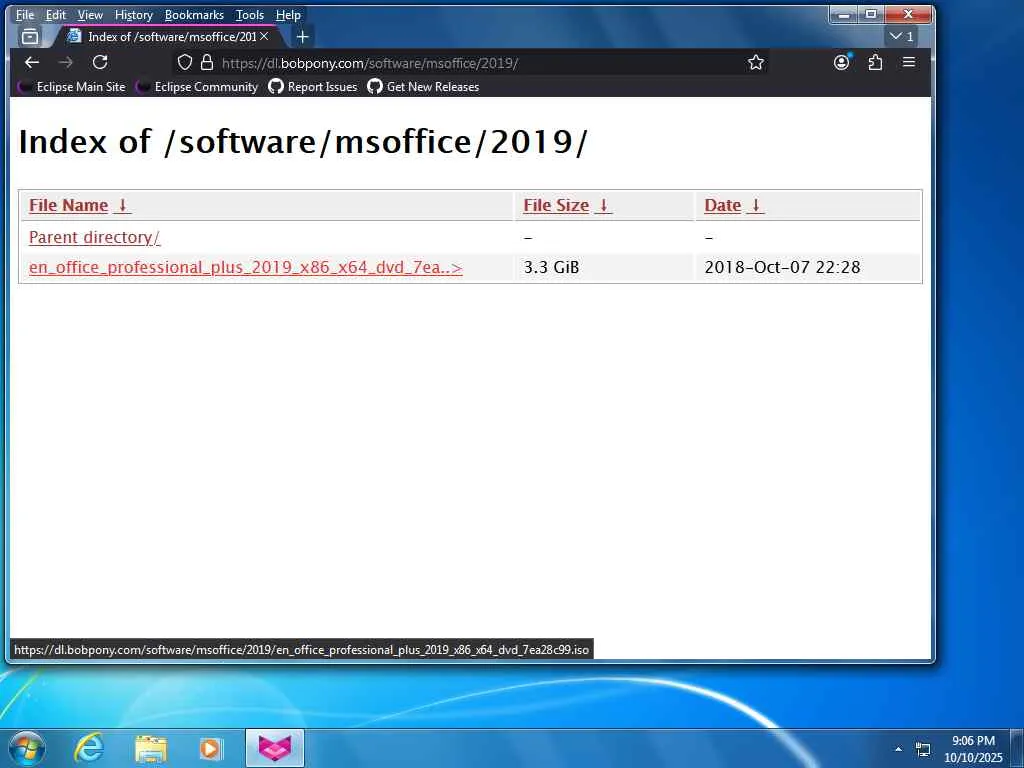
Task: Show hidden system tray icons
Action: [x=898, y=749]
